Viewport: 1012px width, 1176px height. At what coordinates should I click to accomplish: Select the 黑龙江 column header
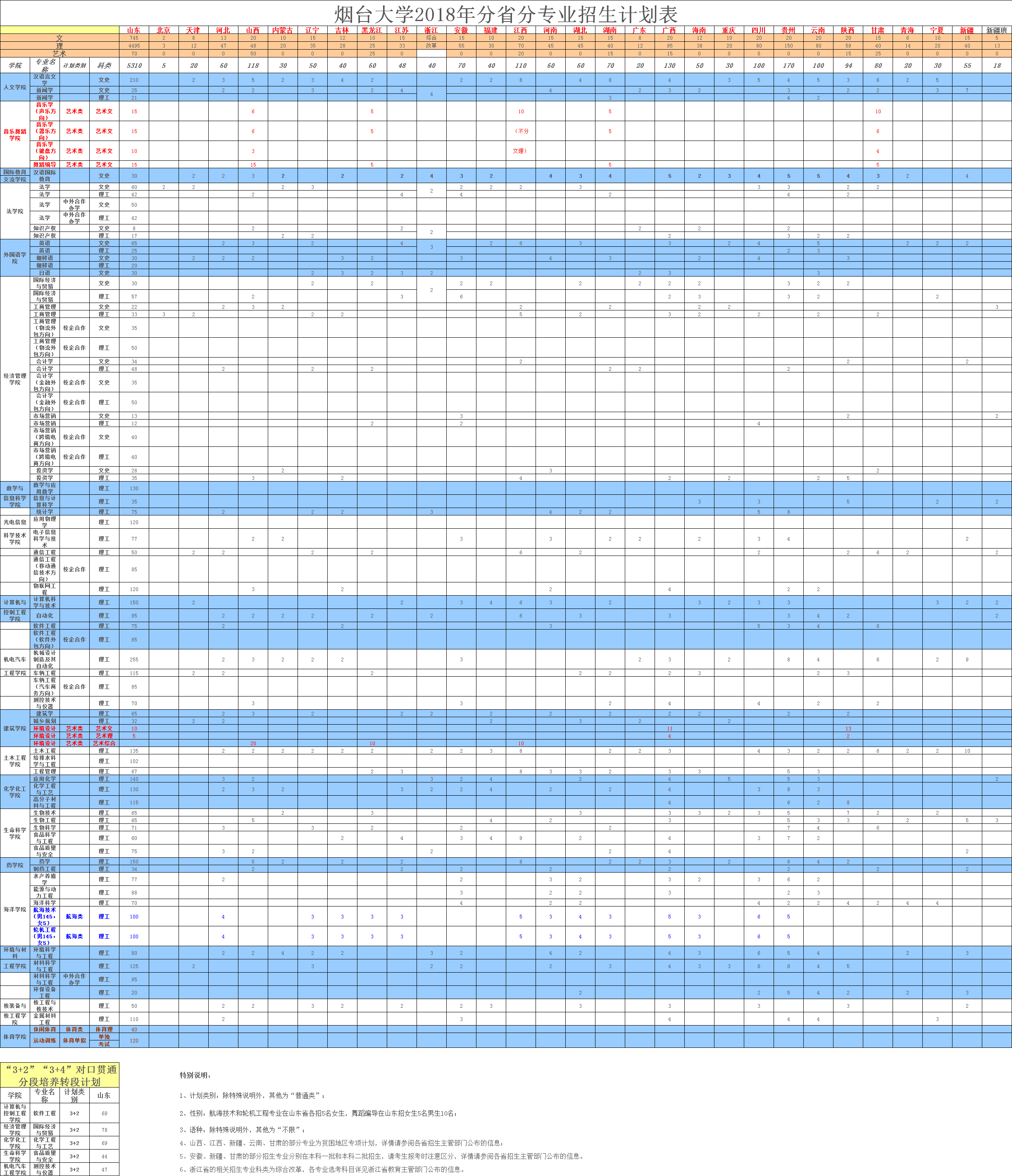click(x=372, y=30)
